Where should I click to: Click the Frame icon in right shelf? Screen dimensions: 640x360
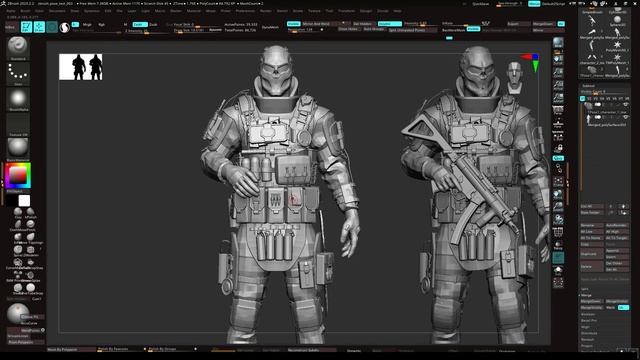click(558, 181)
